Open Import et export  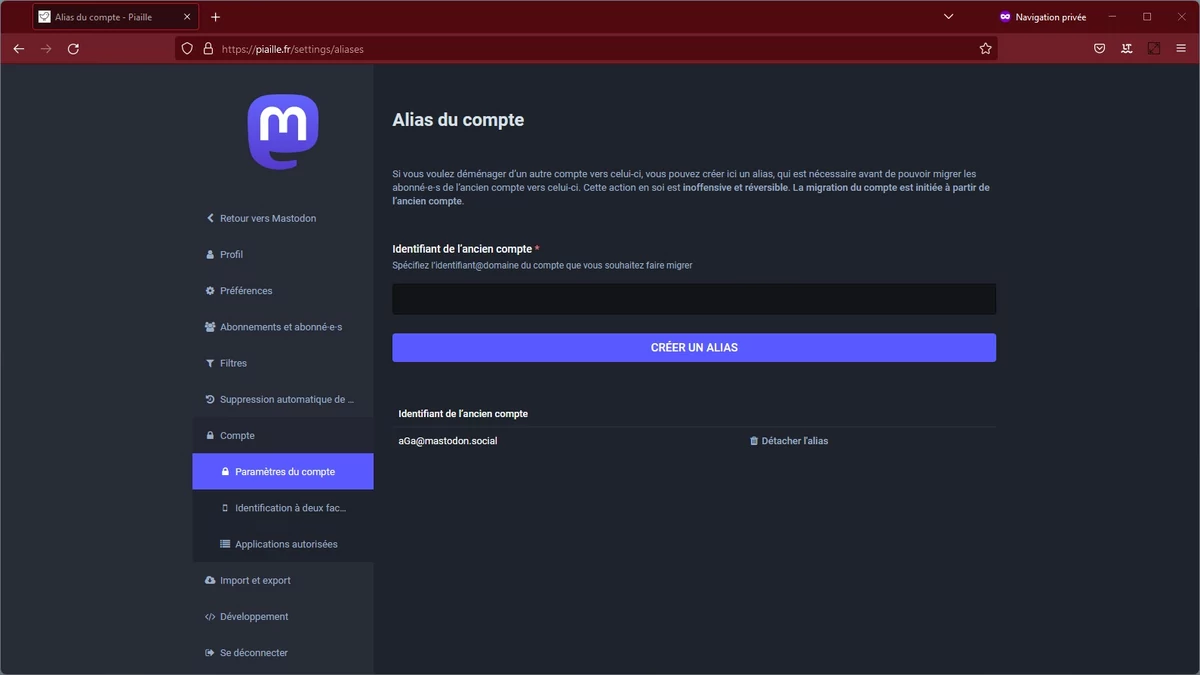tap(283, 580)
